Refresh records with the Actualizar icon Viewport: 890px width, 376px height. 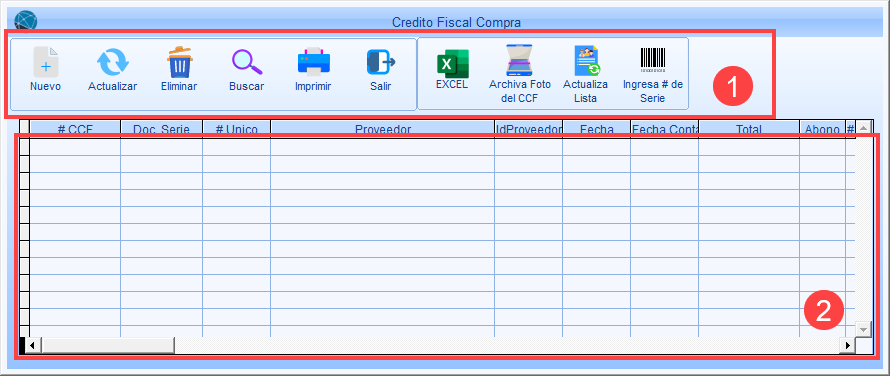pyautogui.click(x=112, y=62)
